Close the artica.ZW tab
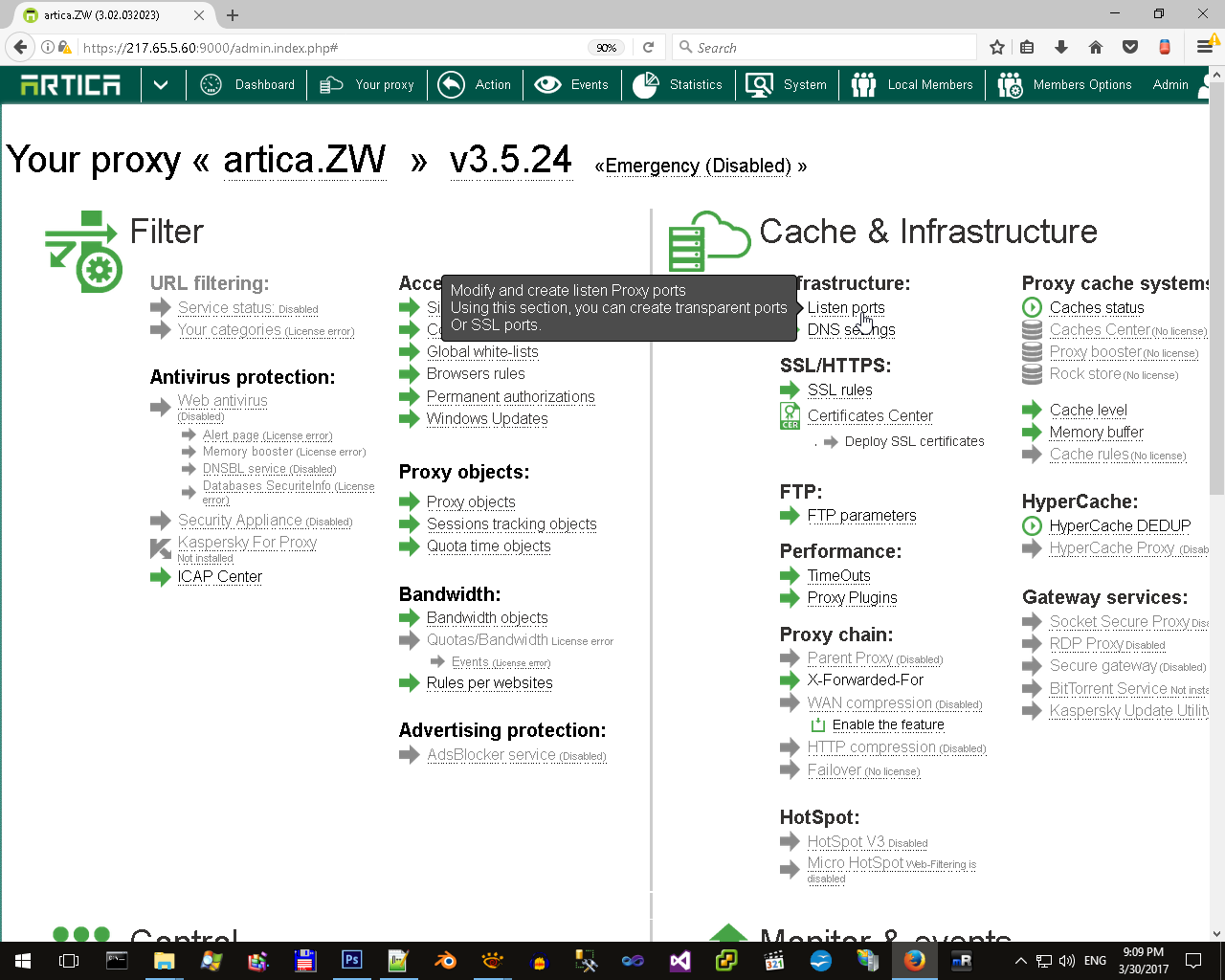Viewport: 1225px width, 980px height. coord(199,15)
